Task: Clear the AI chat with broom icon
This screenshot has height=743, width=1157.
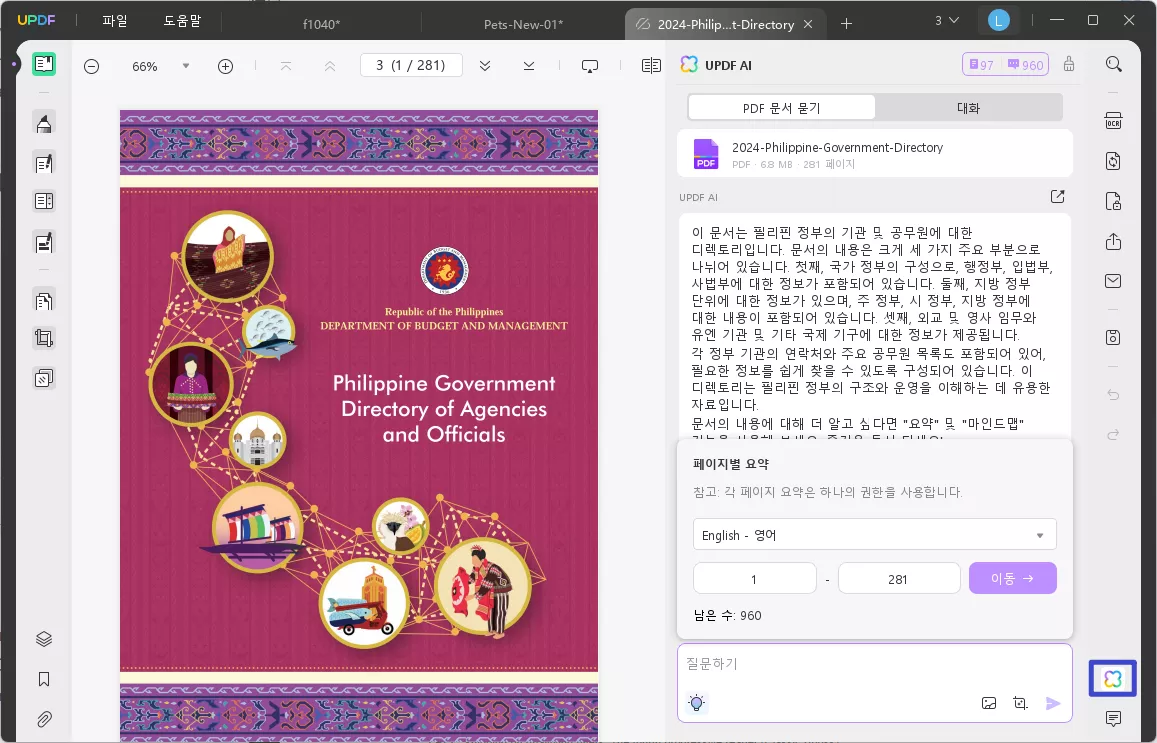Action: coord(1068,64)
